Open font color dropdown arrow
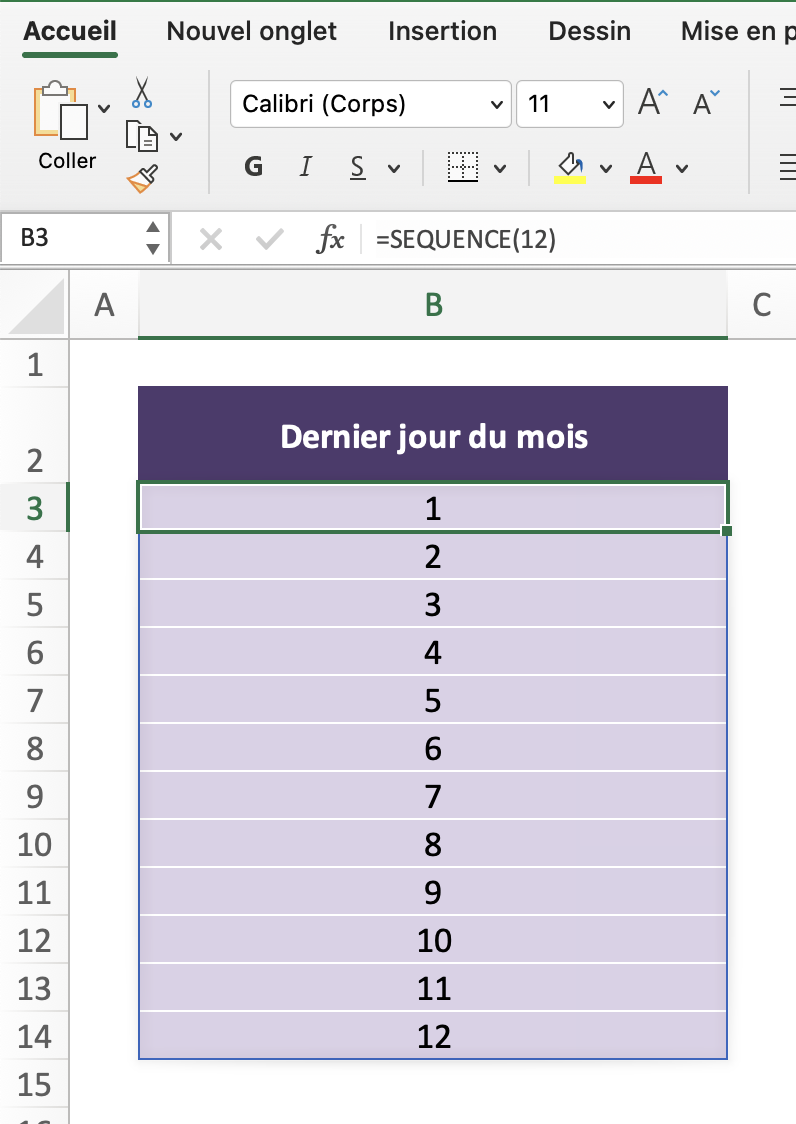The image size is (796, 1124). [682, 168]
